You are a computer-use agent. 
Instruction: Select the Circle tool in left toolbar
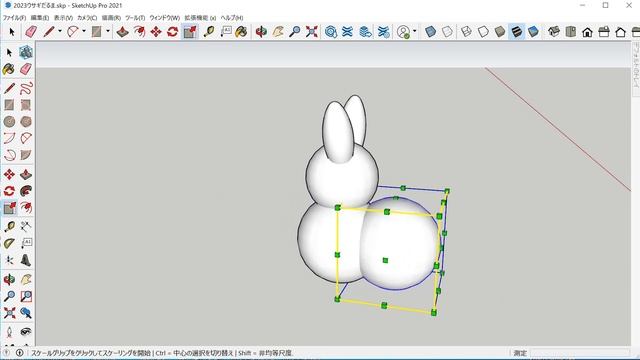(9, 122)
